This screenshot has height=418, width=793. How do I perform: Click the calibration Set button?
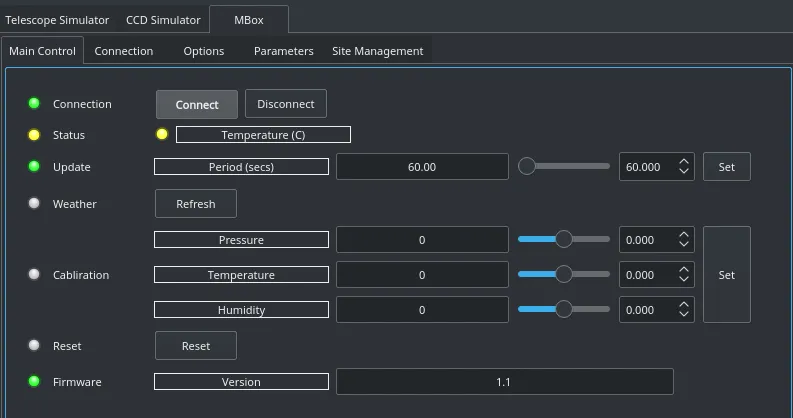click(x=727, y=274)
